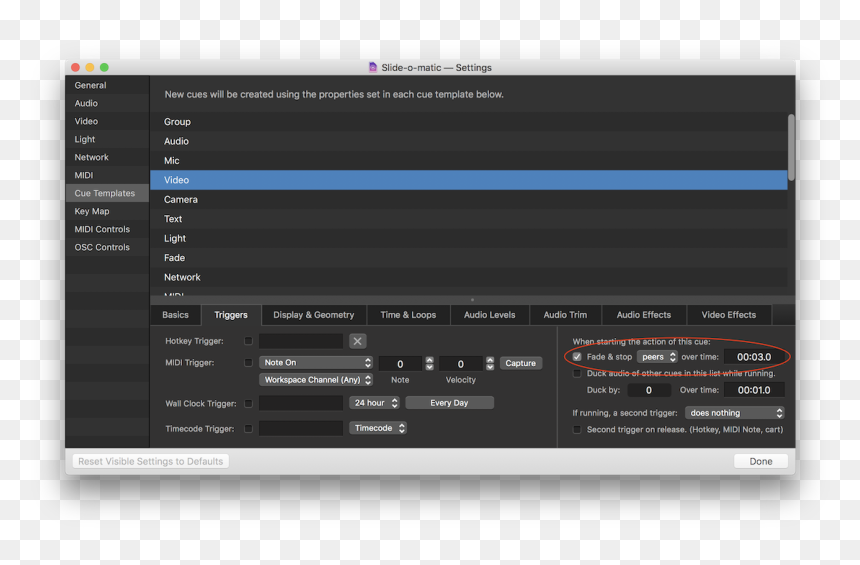Select the Light cue template row
860x565 pixels.
pos(469,239)
